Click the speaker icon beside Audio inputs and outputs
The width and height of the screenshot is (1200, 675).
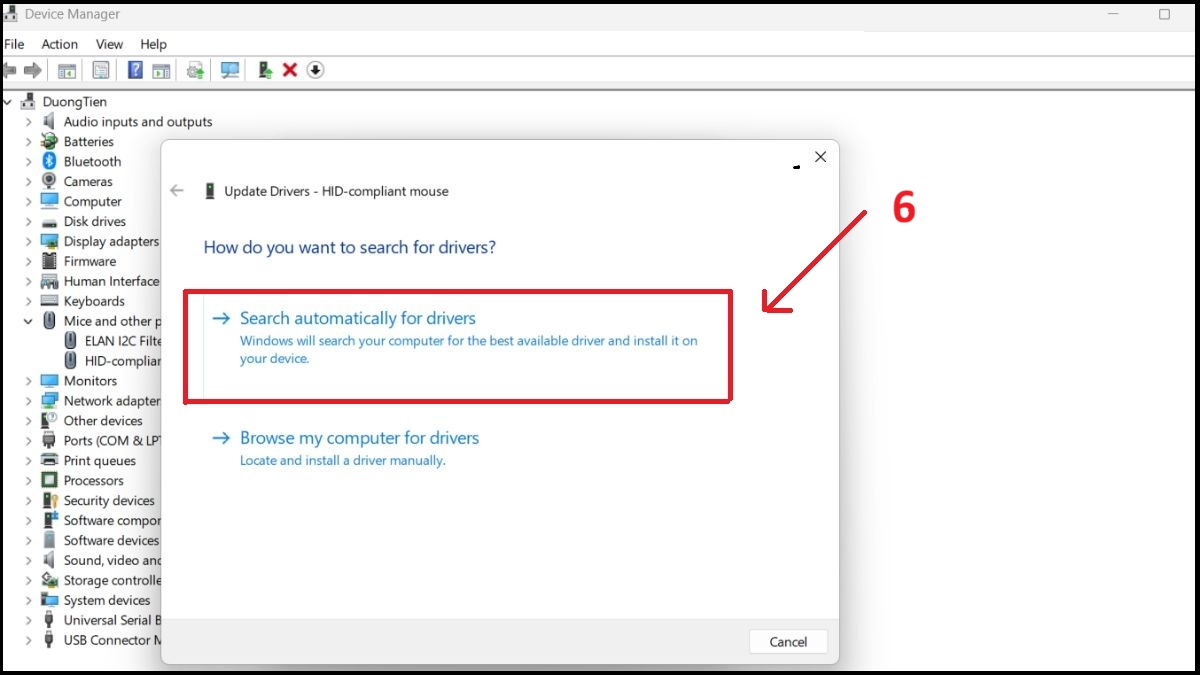point(49,122)
